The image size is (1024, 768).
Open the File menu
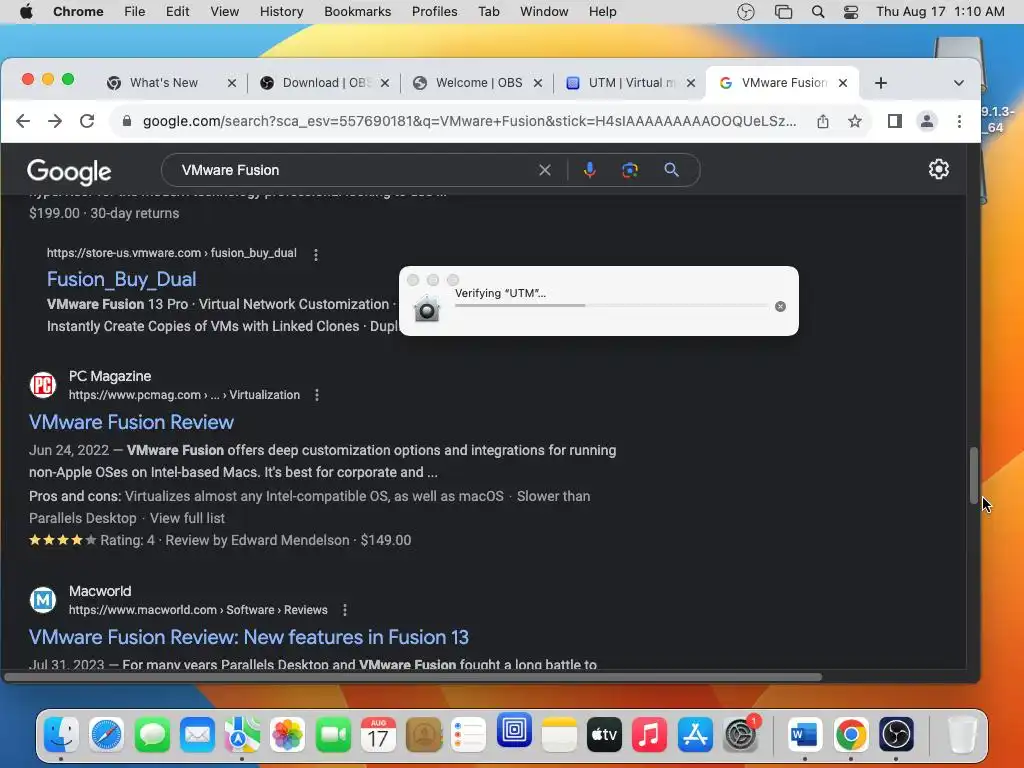pos(135,12)
